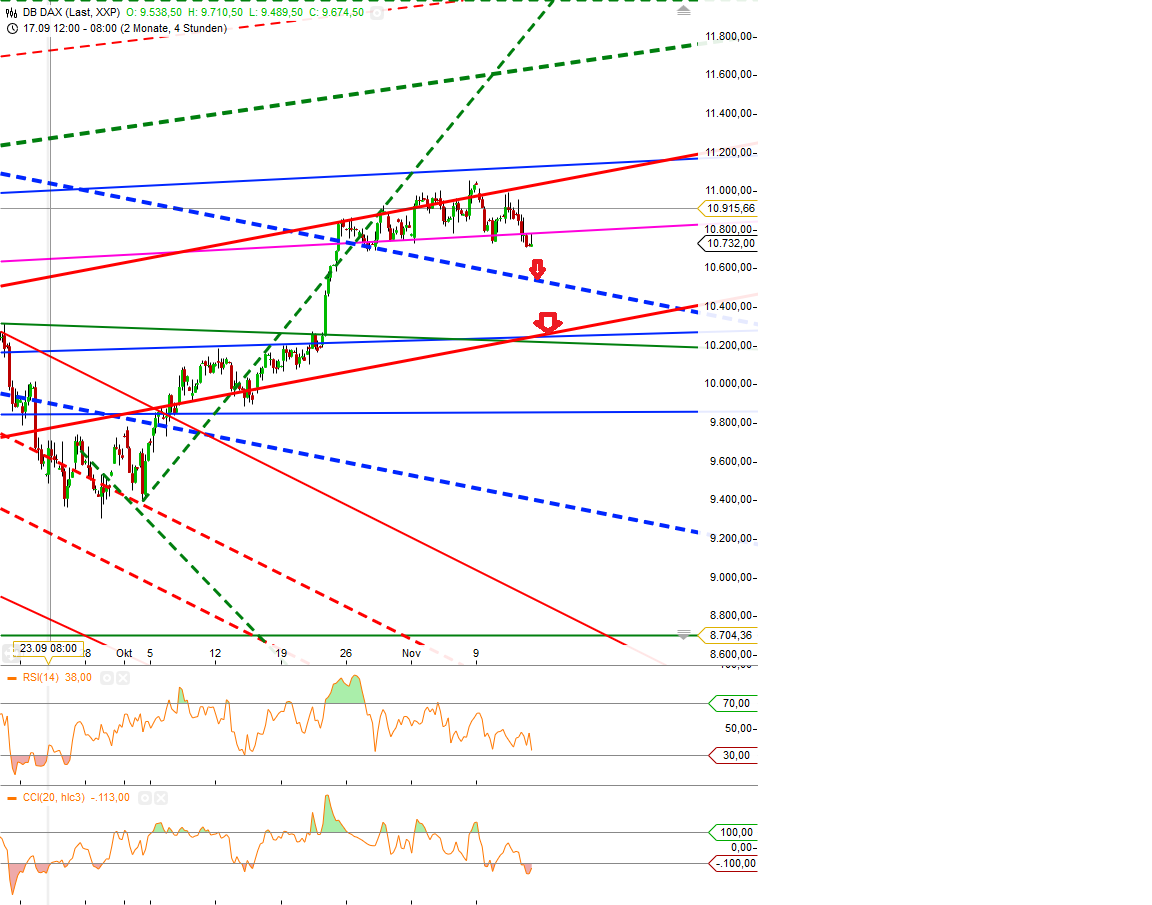Click the hollow red arrow marker near 10.400
Image resolution: width=1152 pixels, height=905 pixels.
click(548, 320)
